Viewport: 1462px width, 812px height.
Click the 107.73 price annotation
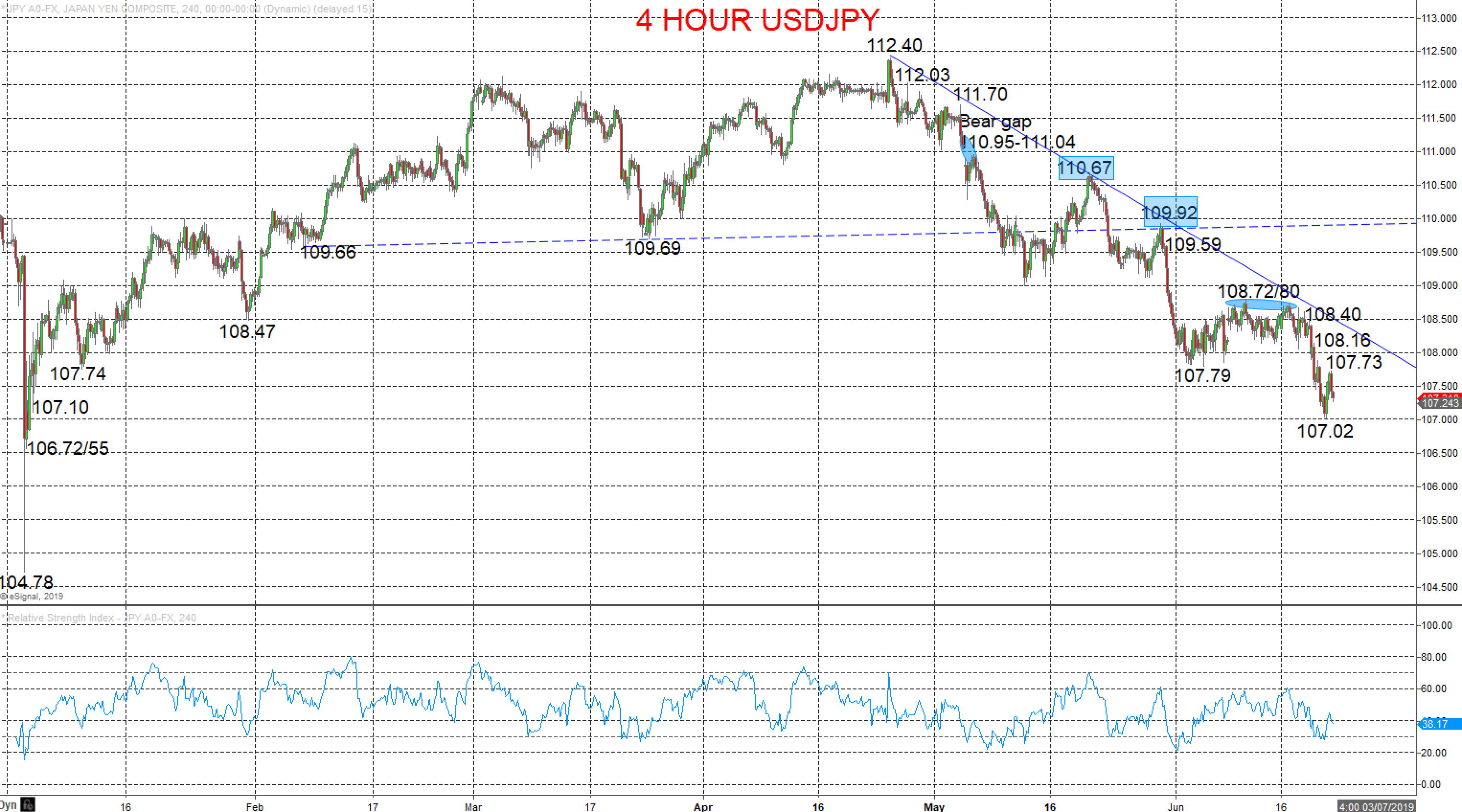(x=1354, y=362)
